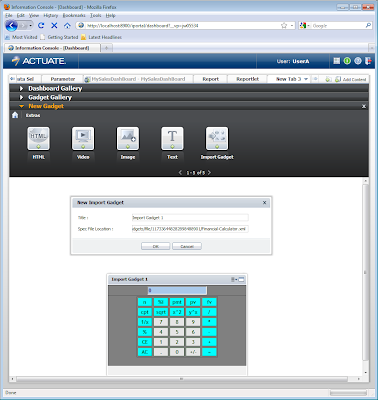378x400 pixels.
Task: Click the Actuate logo
Action: (x=39, y=61)
